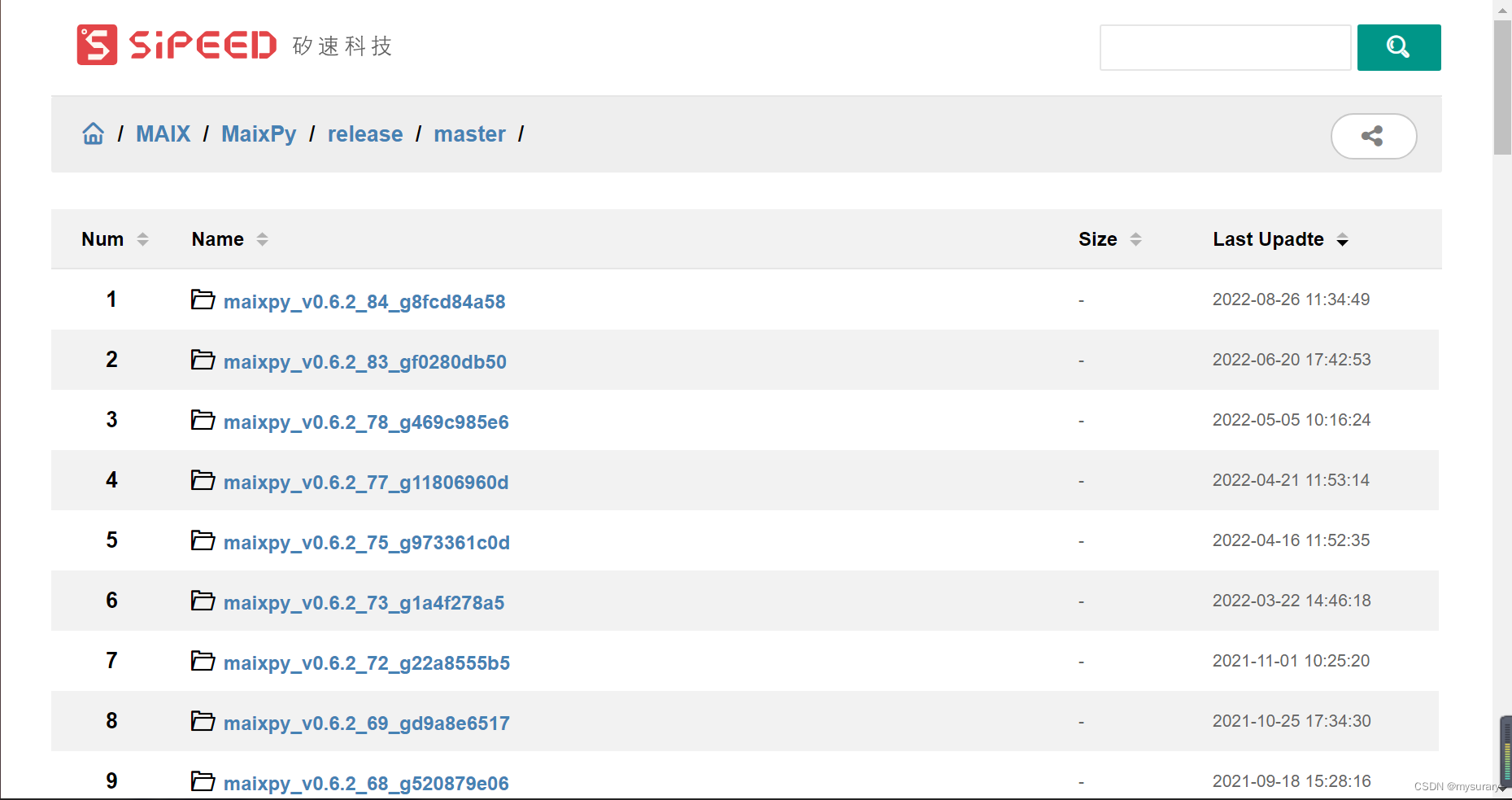Open the share button
Screen dimensions: 1512x800
1373,136
